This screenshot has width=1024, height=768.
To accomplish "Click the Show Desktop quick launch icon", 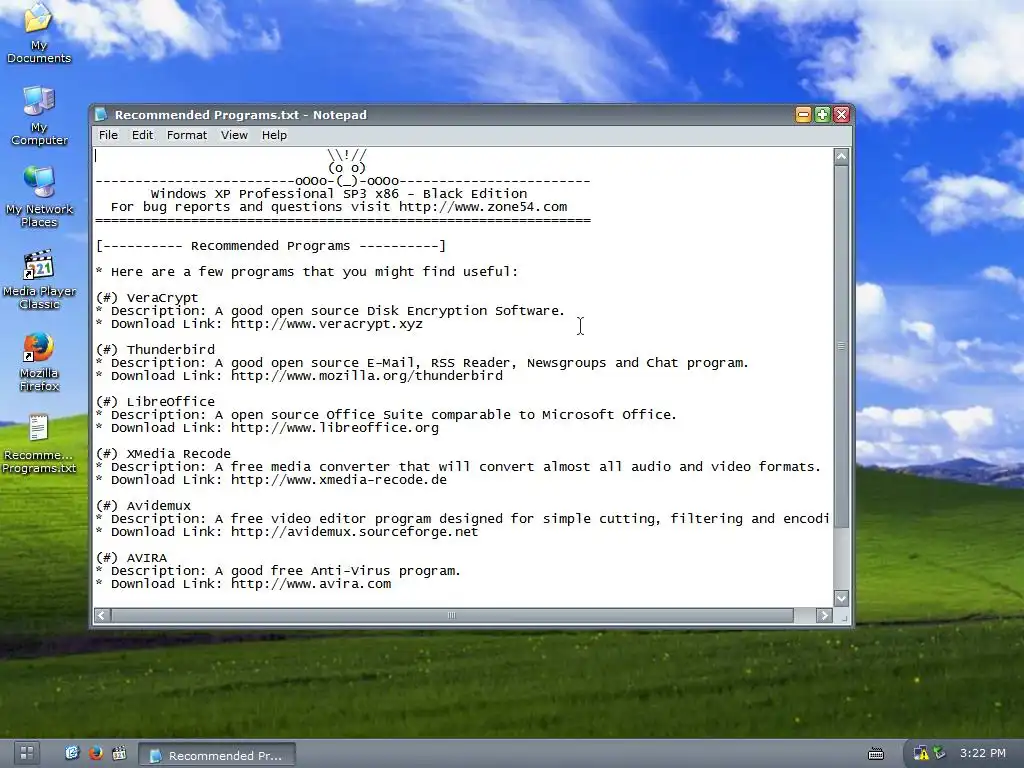I will (x=72, y=753).
